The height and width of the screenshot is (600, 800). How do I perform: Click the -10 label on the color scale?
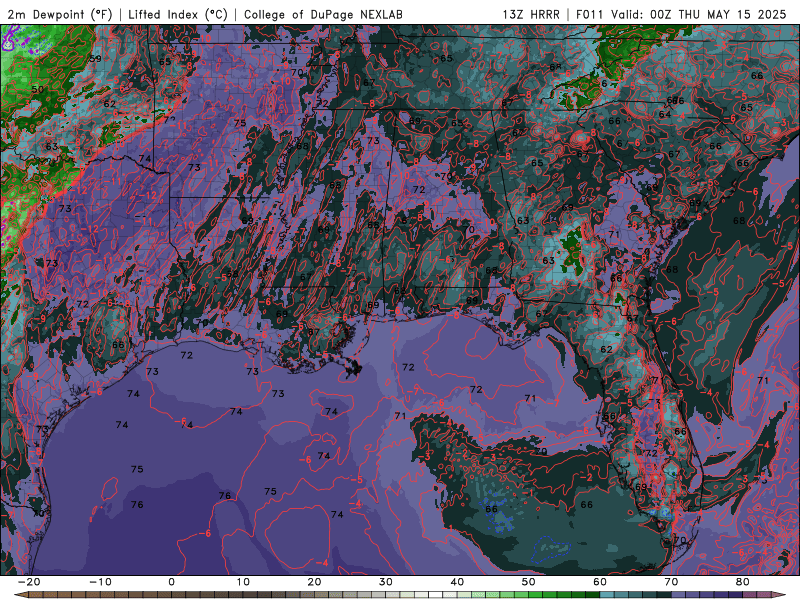pyautogui.click(x=100, y=582)
